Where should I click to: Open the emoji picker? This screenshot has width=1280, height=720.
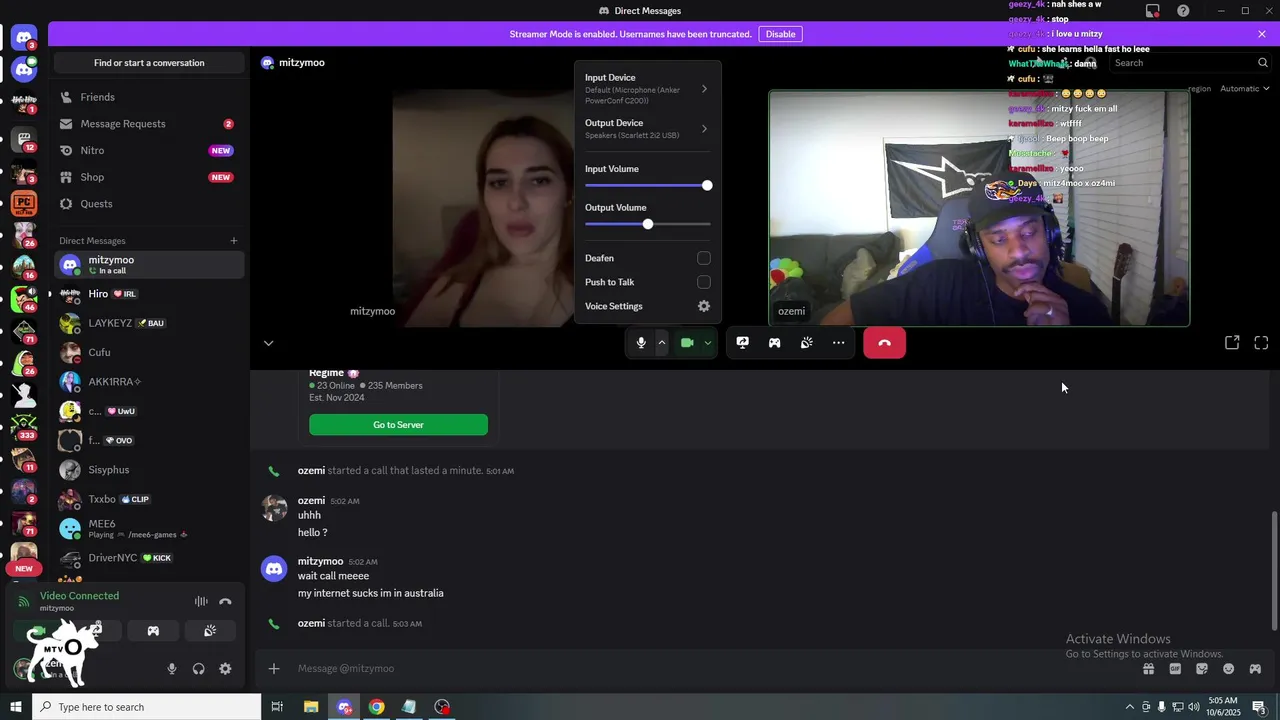point(1228,669)
